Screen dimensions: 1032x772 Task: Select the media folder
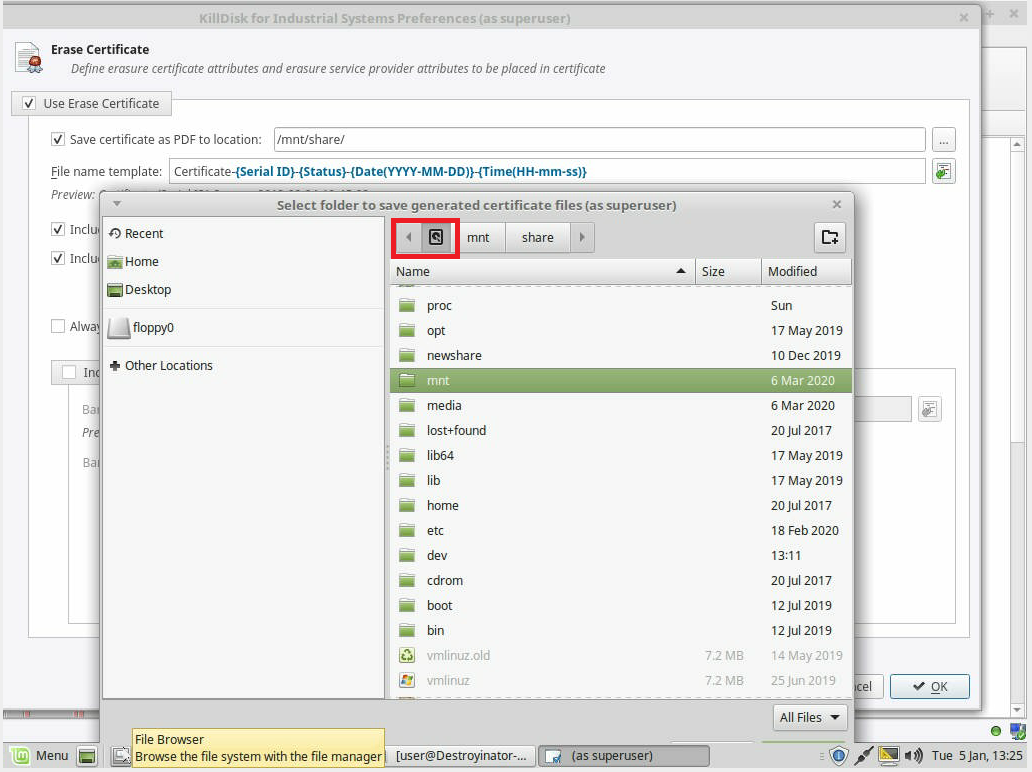point(621,405)
